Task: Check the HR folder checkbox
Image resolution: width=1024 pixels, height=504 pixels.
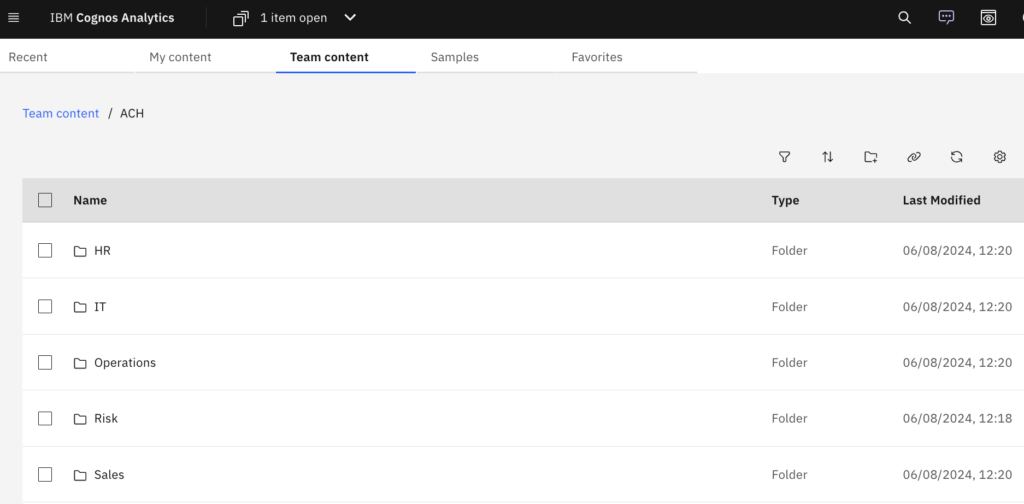Action: coord(45,251)
